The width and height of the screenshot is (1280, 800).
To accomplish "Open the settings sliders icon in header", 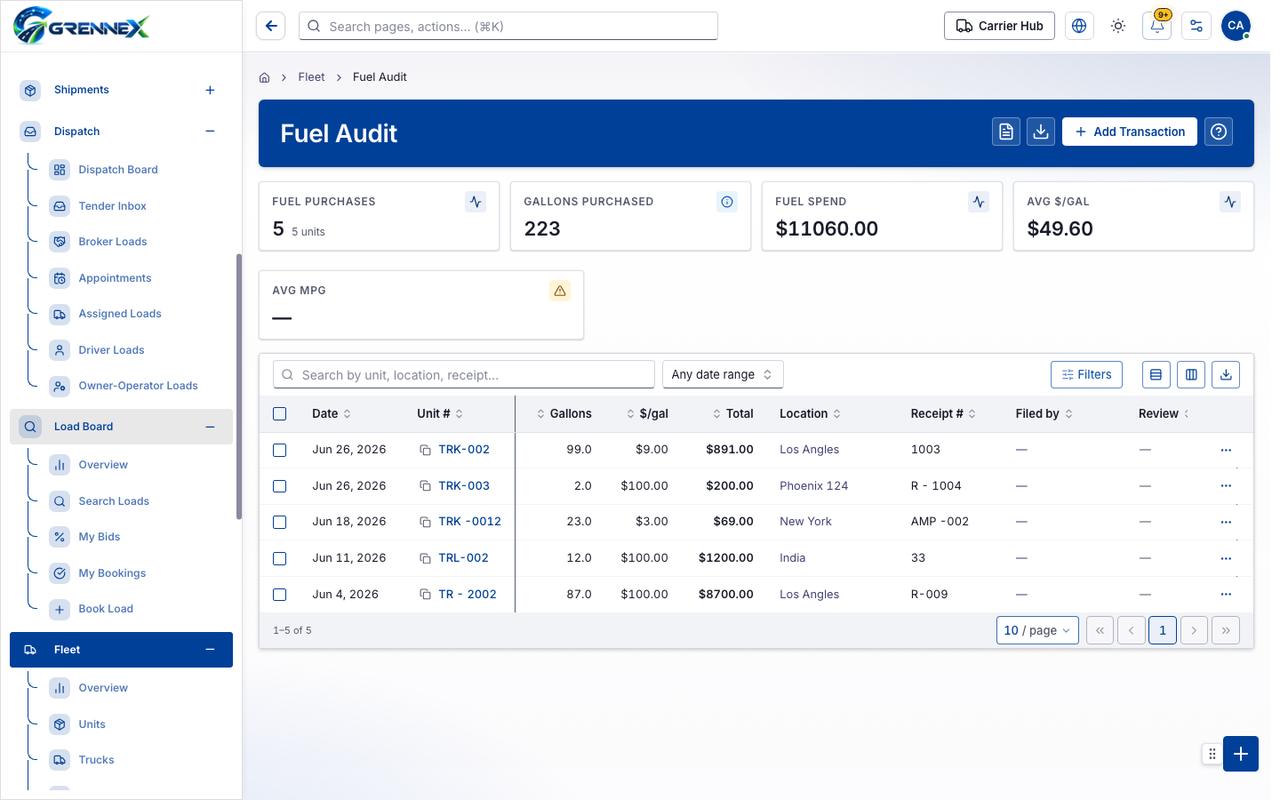I will tap(1196, 26).
